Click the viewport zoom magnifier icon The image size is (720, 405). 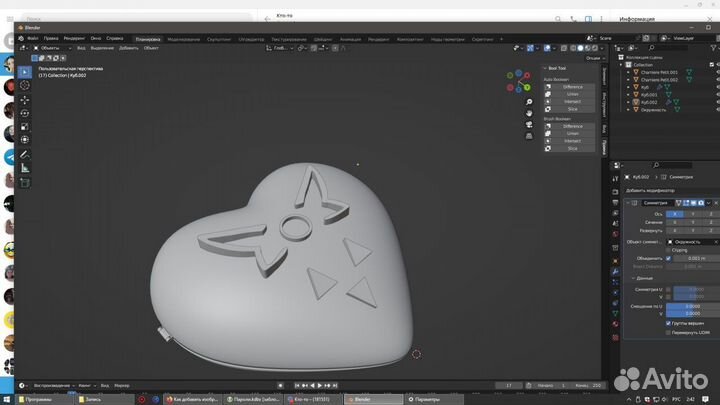click(529, 102)
